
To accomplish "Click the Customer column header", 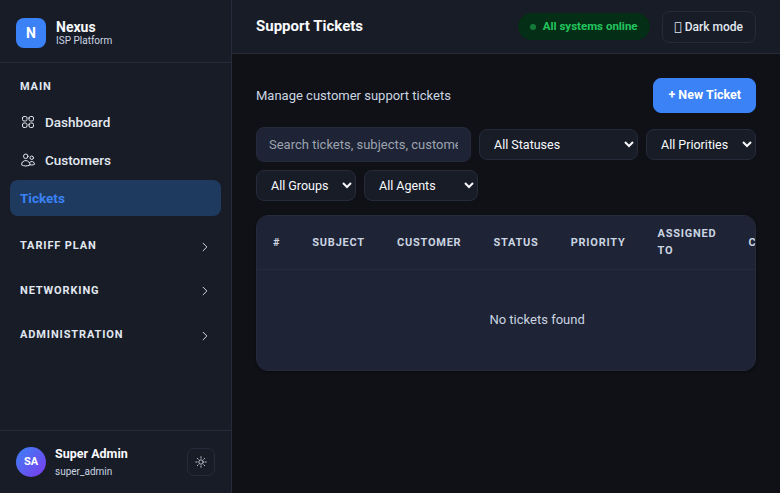I will (429, 242).
